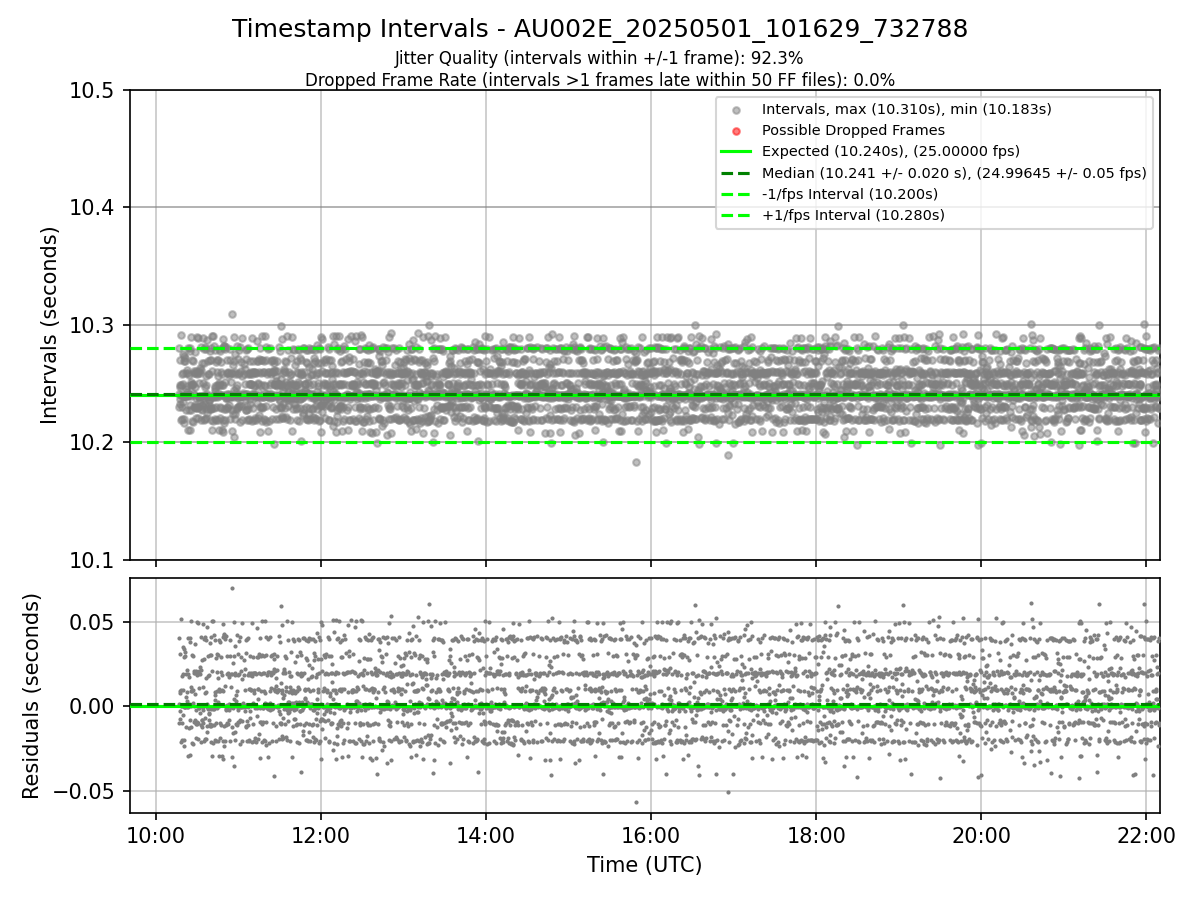Click the plot title "Timestamp Intervals - AU002E_20250501_101629_732788"
Screen dimensions: 1200x900
(600, 29)
